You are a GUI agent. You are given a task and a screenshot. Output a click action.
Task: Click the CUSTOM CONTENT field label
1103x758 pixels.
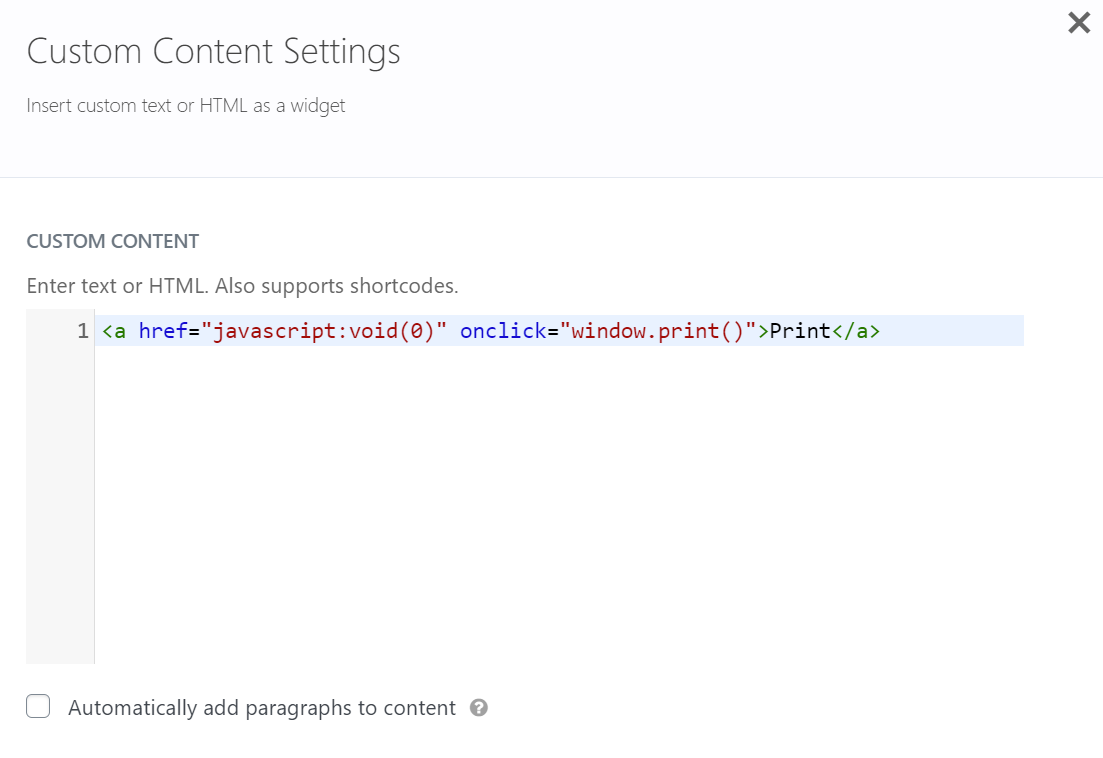112,241
